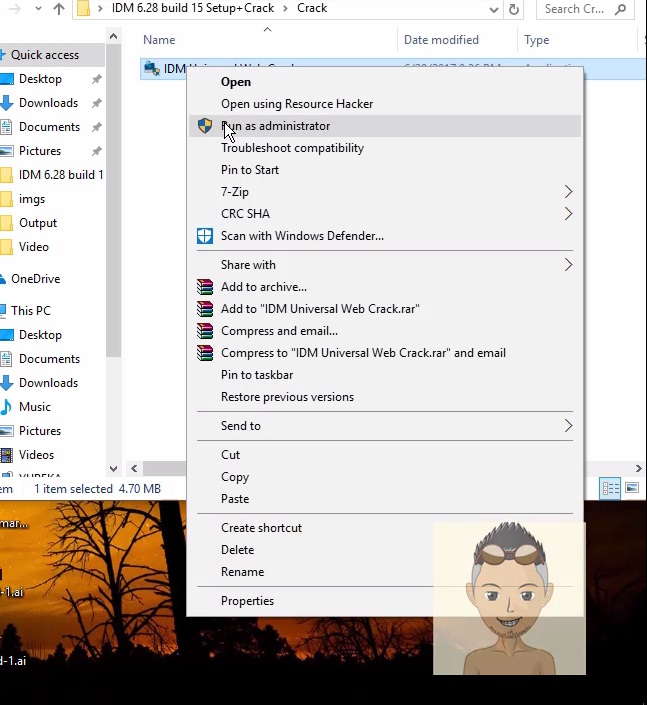Click WinRAR icon beside Compress and email
This screenshot has height=705, width=647.
205,331
